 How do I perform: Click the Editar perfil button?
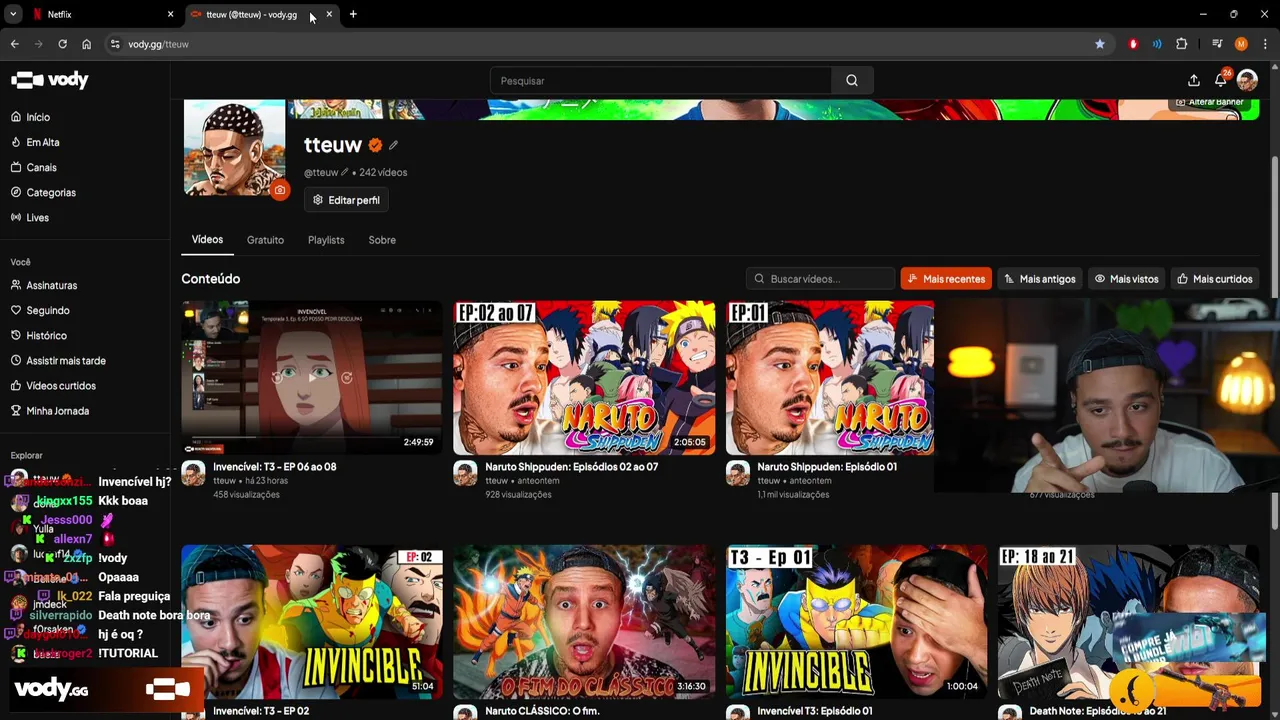346,200
